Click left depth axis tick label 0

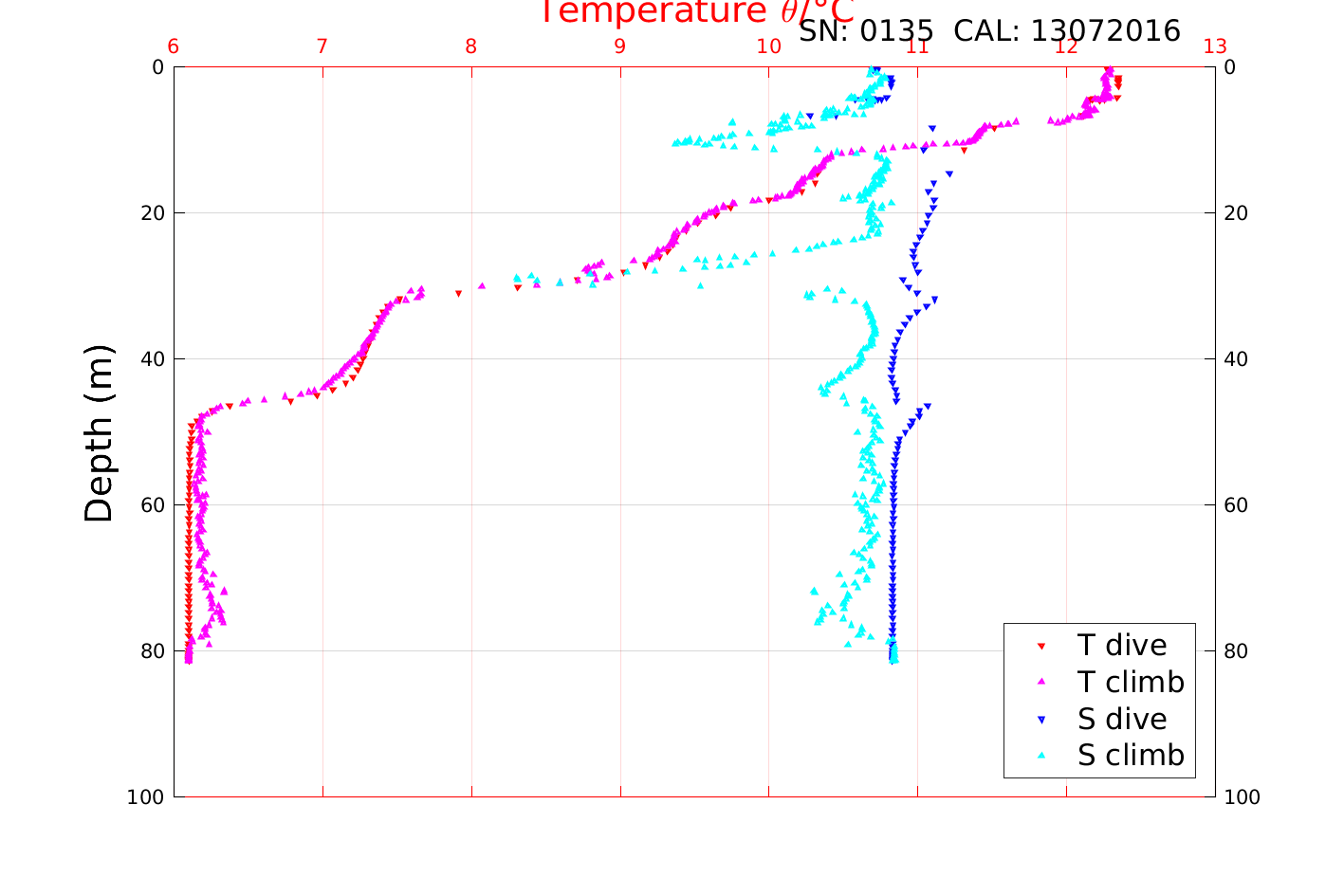(x=157, y=67)
